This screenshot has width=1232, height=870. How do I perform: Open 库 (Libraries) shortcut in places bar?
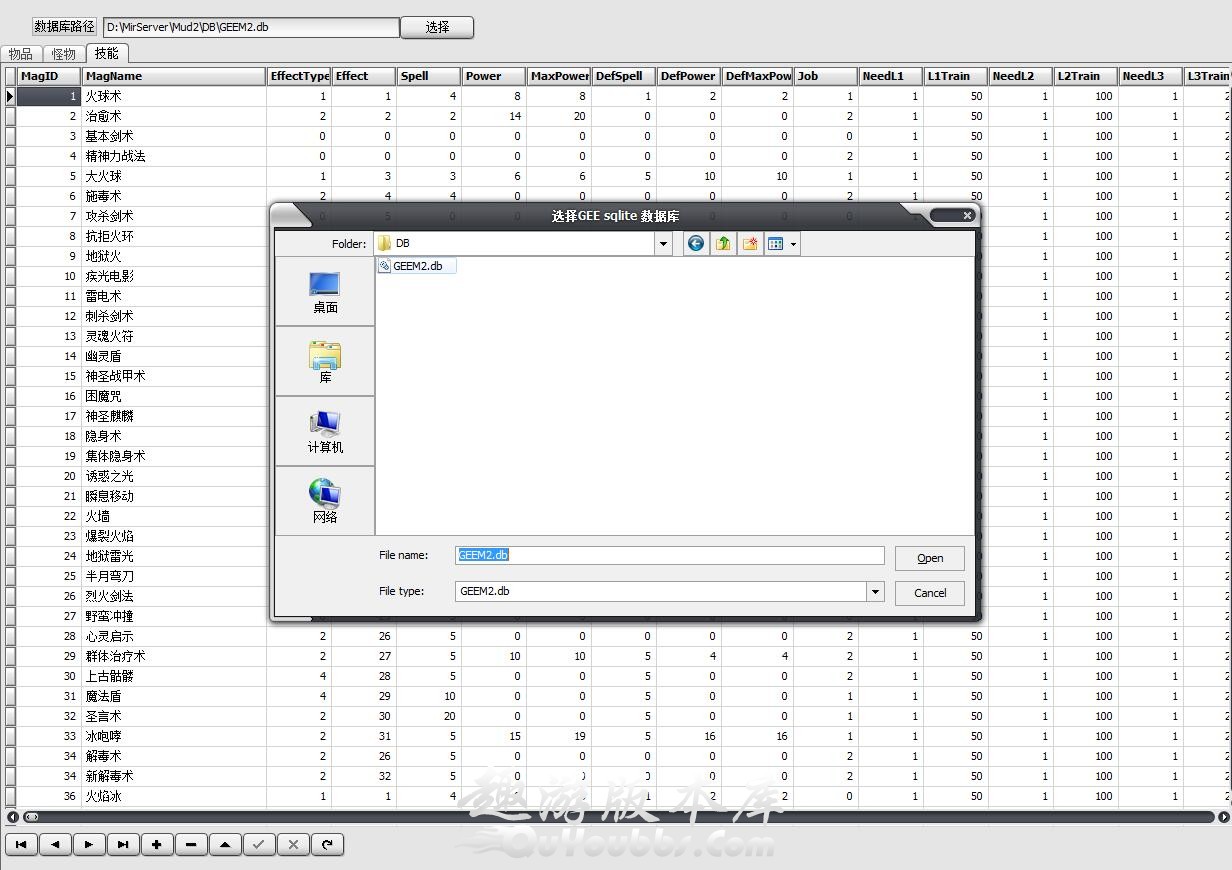tap(325, 362)
